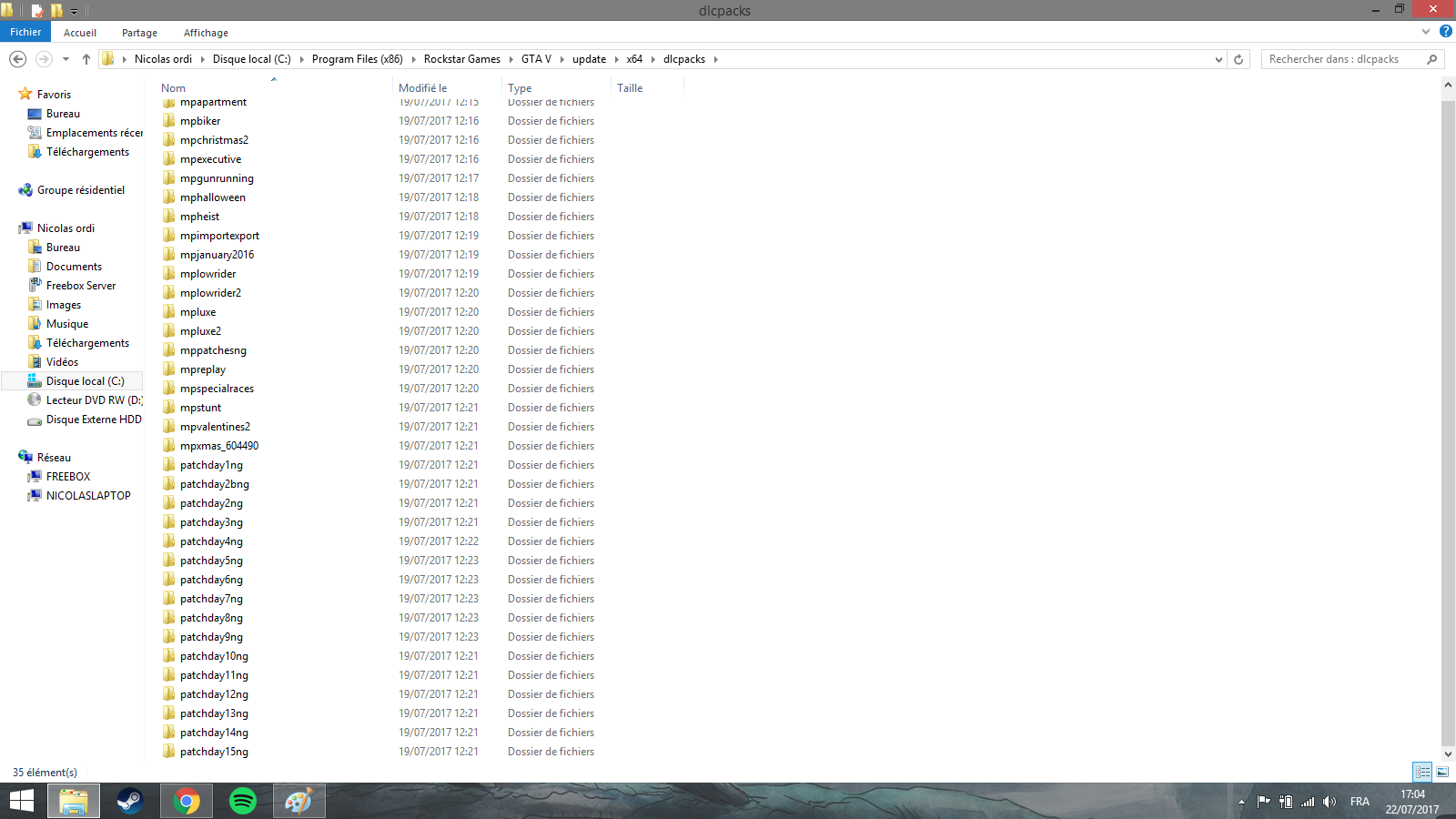Open the address bar history dropdown

[x=1218, y=59]
